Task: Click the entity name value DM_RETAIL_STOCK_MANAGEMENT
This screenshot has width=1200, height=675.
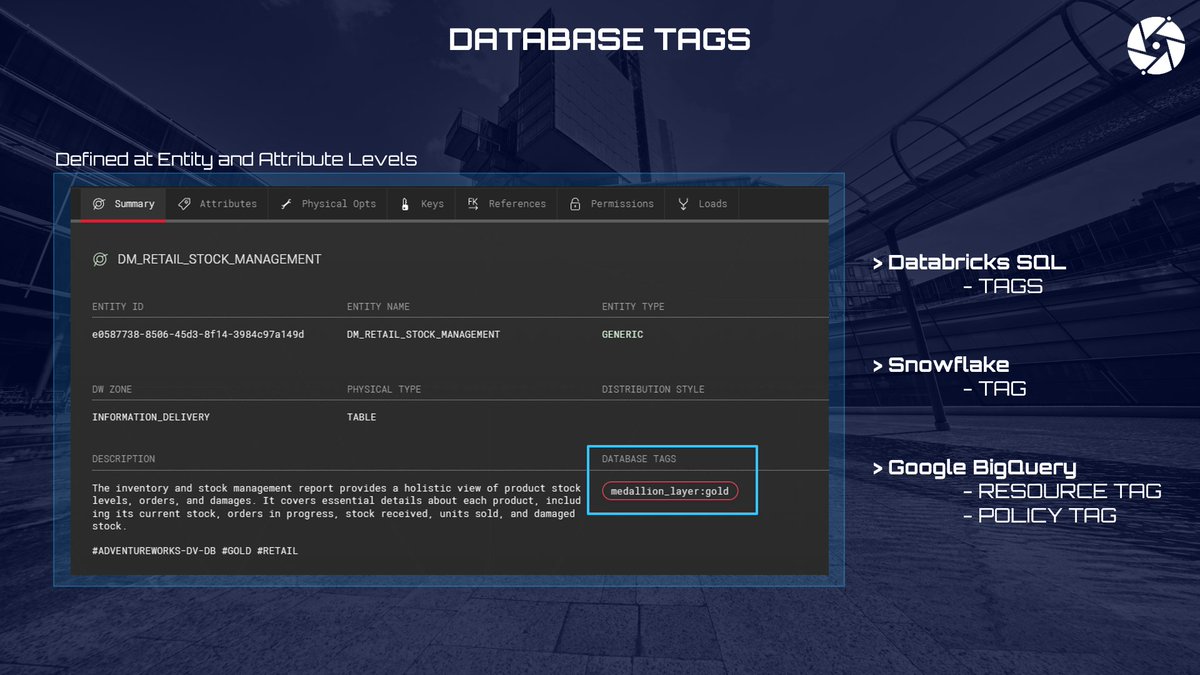Action: [x=423, y=334]
